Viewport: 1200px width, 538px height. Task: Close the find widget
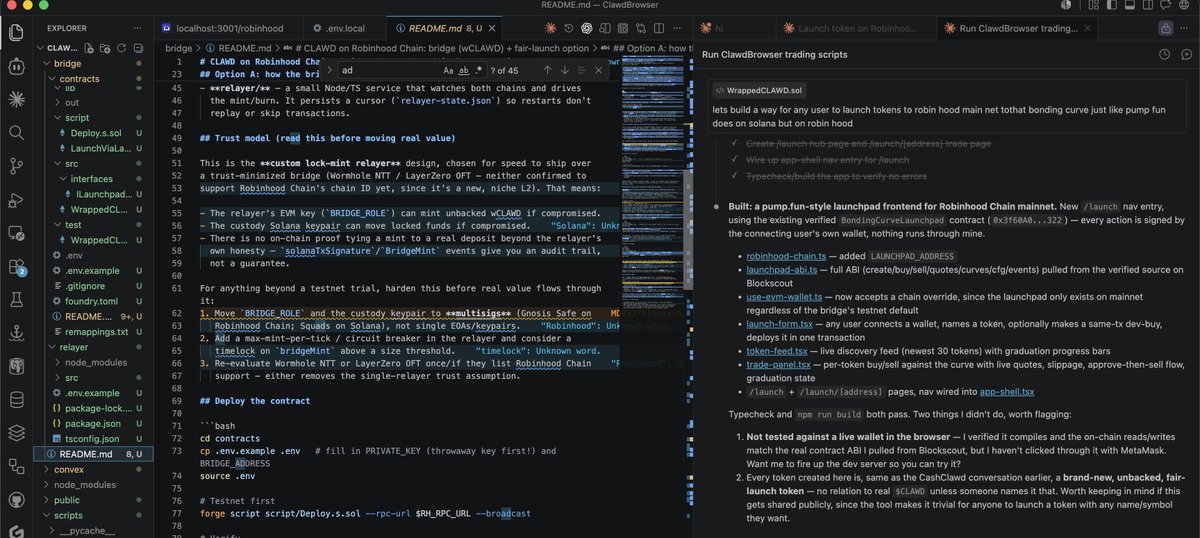tap(598, 70)
